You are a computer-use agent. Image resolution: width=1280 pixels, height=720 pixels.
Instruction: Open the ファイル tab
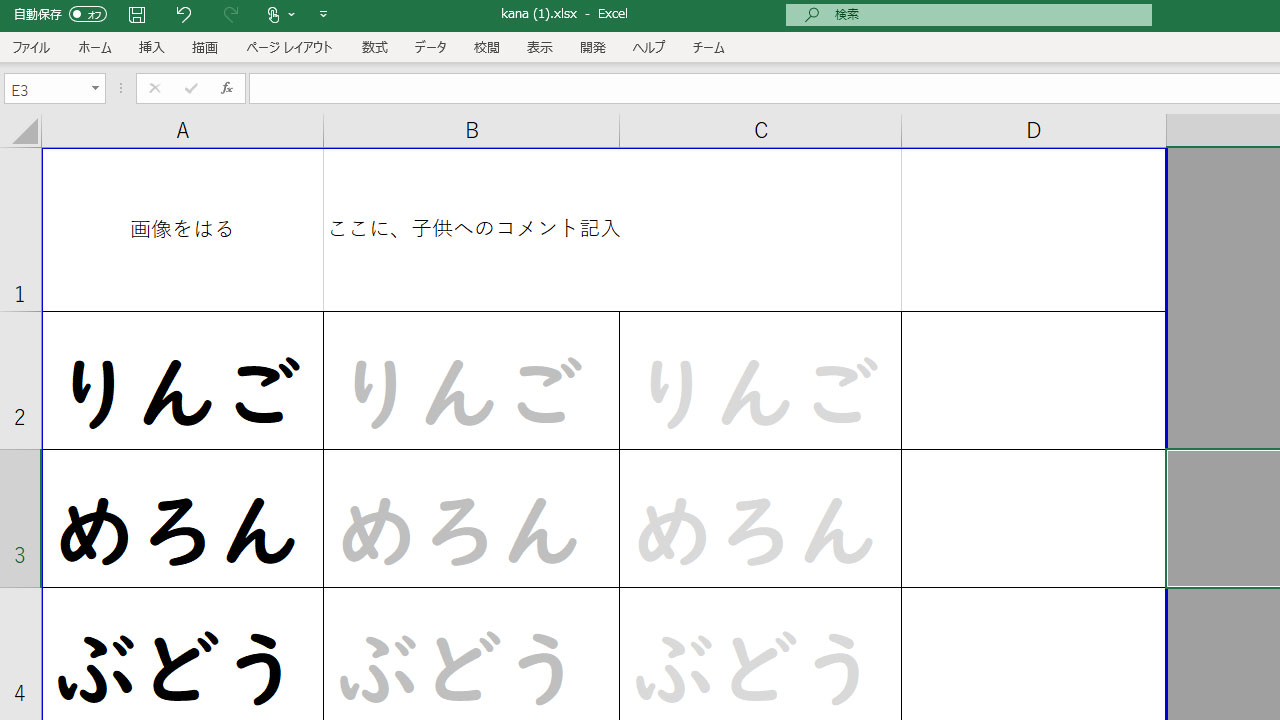[31, 47]
